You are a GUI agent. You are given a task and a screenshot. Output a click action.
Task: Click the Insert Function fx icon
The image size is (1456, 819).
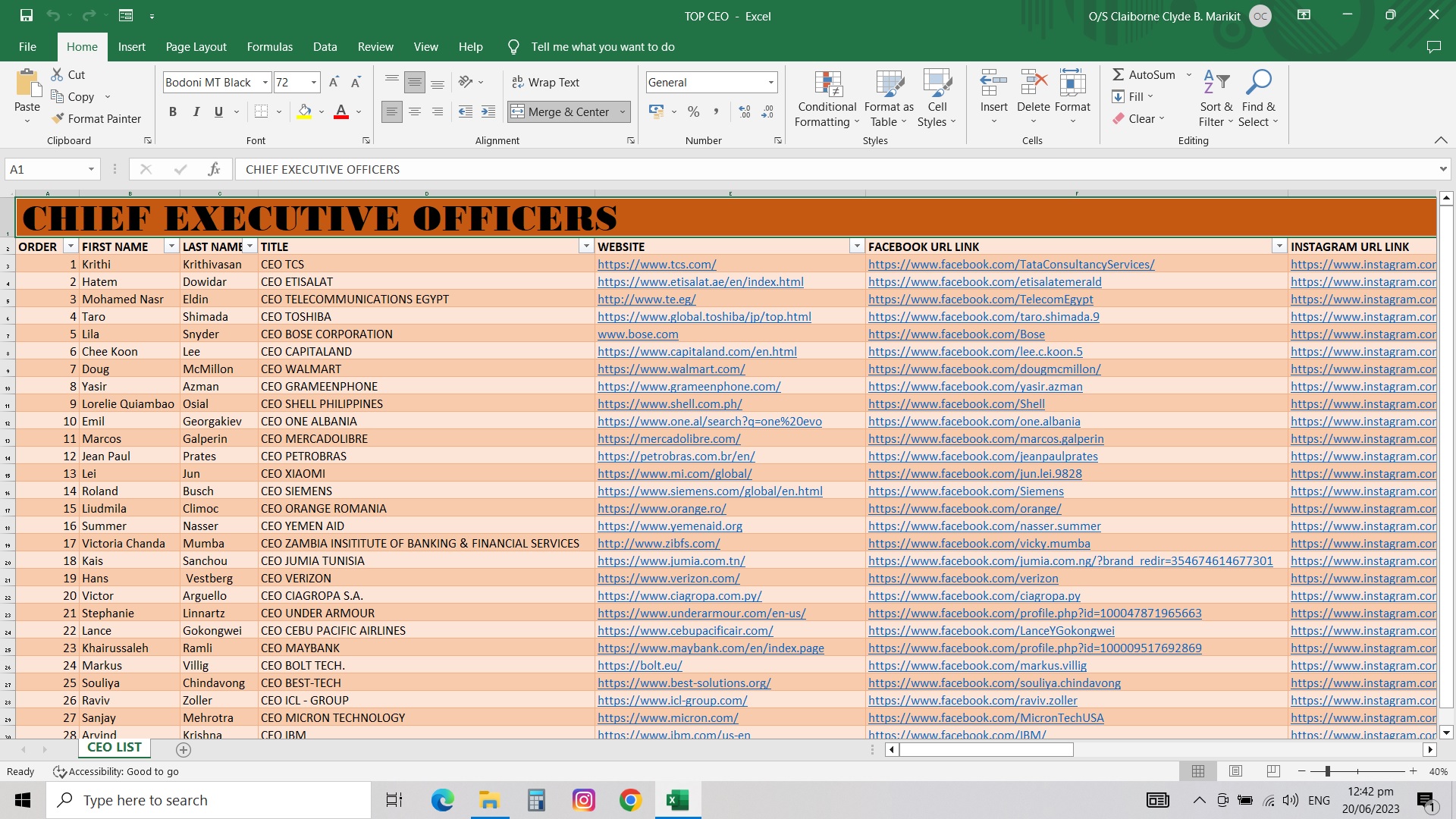214,169
